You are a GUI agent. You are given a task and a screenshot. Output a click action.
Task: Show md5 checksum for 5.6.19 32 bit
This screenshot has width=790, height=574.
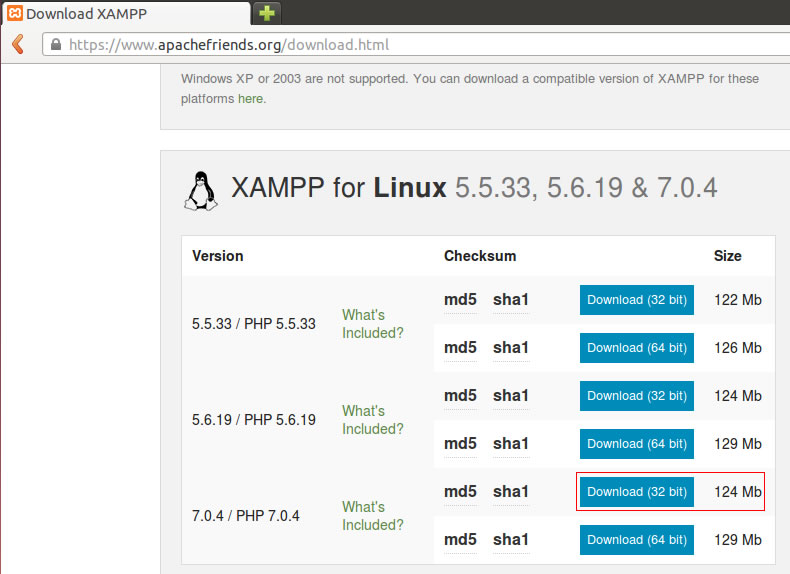tap(460, 396)
